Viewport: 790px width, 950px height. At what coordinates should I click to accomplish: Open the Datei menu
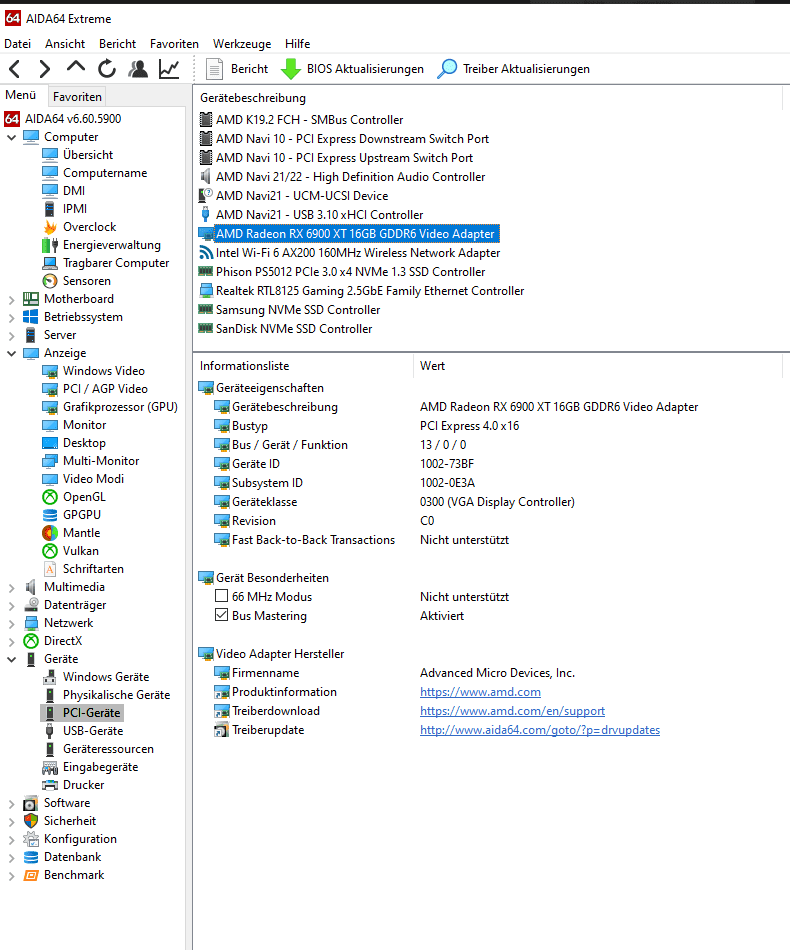18,44
